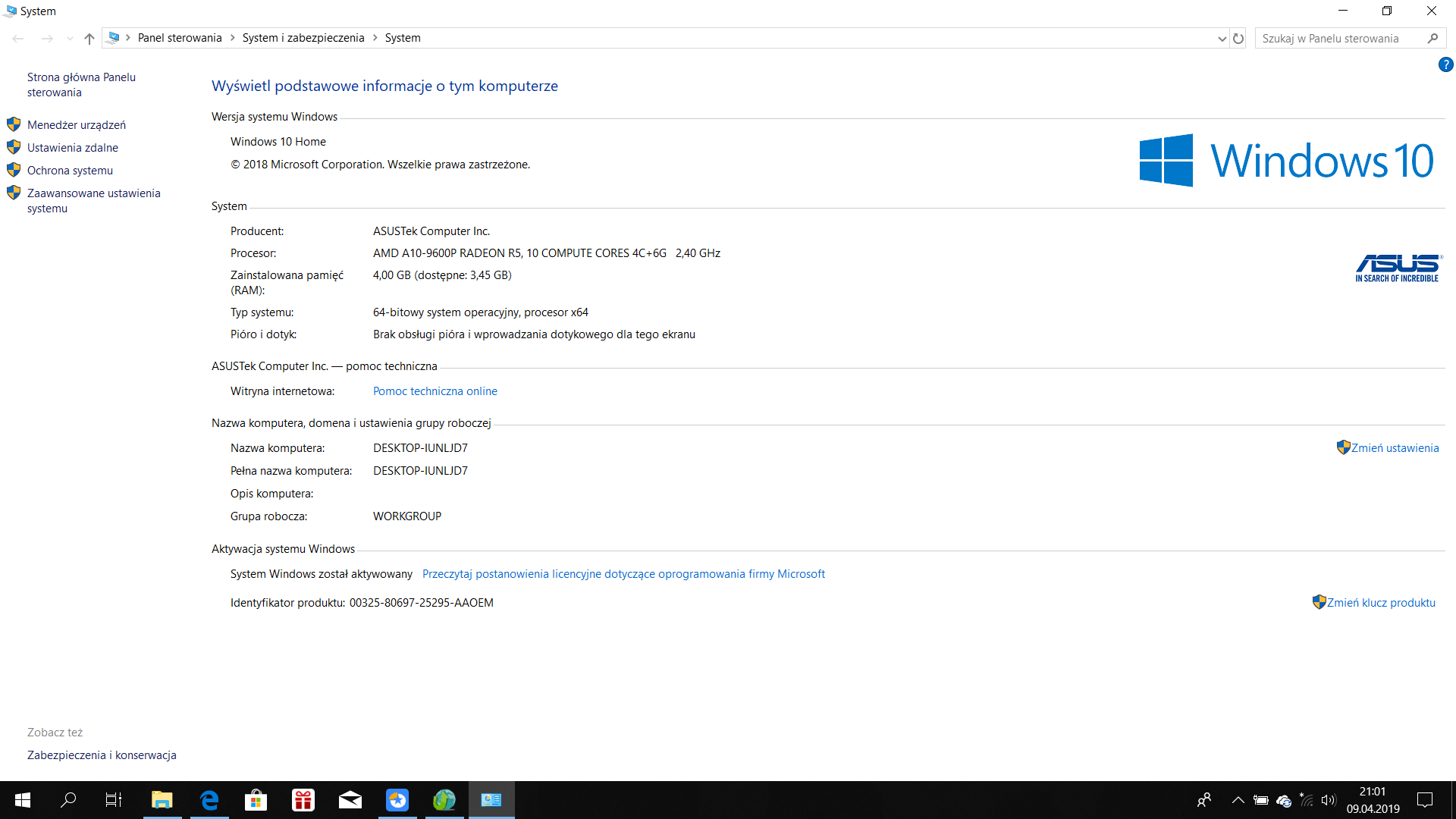The height and width of the screenshot is (819, 1456).
Task: Click the refresh button in address bar
Action: pos(1238,39)
